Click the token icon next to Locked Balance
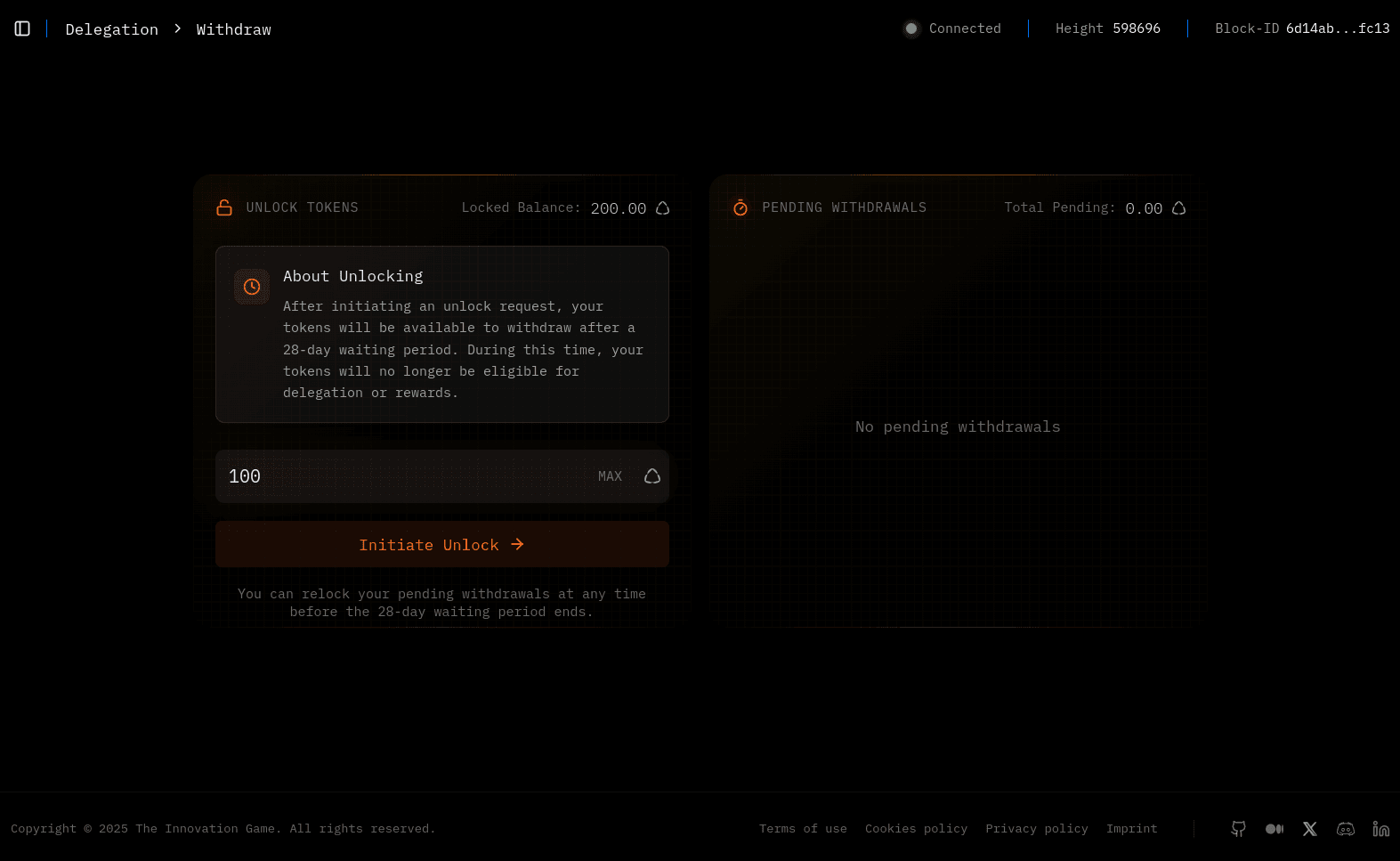This screenshot has width=1400, height=861. 662,208
